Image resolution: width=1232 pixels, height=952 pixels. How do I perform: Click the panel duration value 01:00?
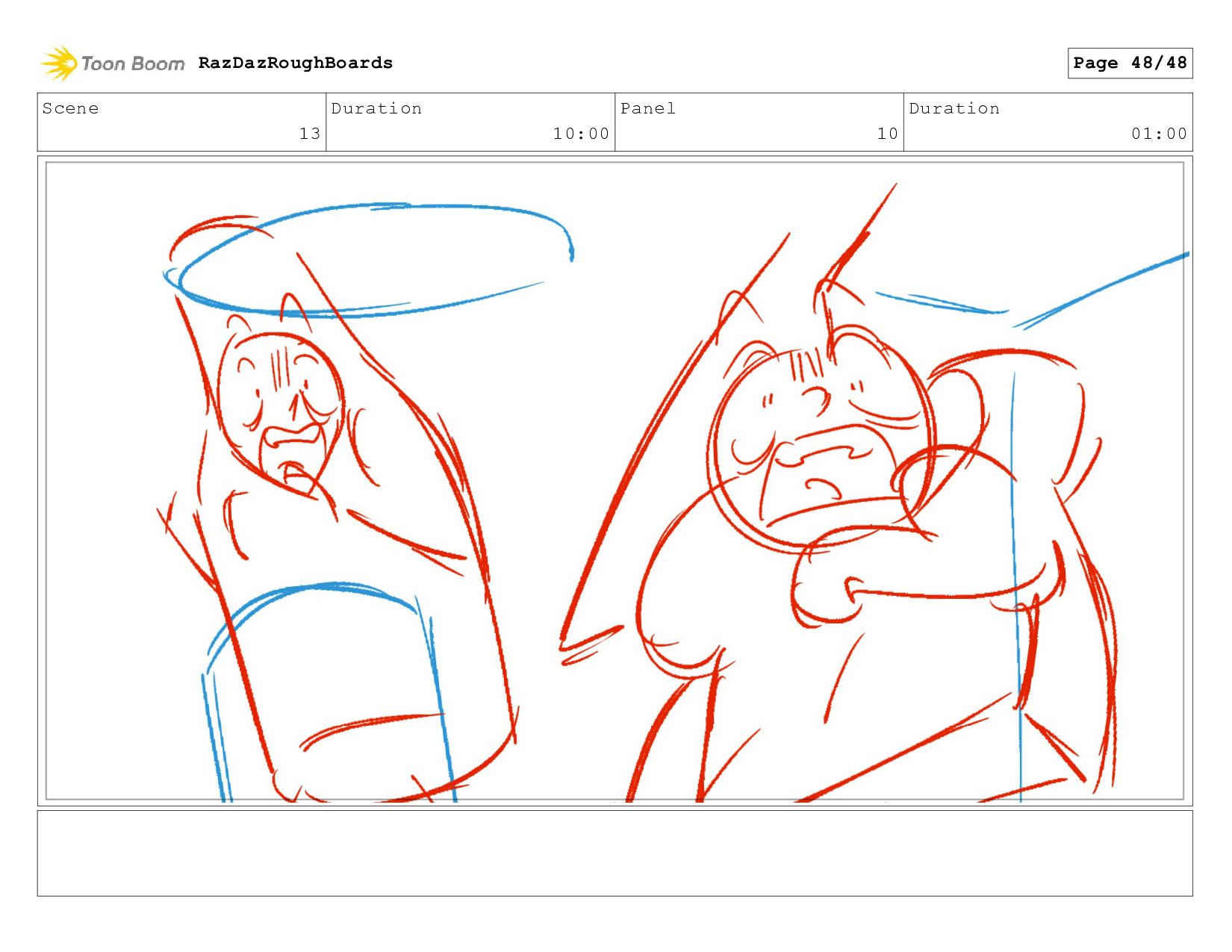(1159, 134)
